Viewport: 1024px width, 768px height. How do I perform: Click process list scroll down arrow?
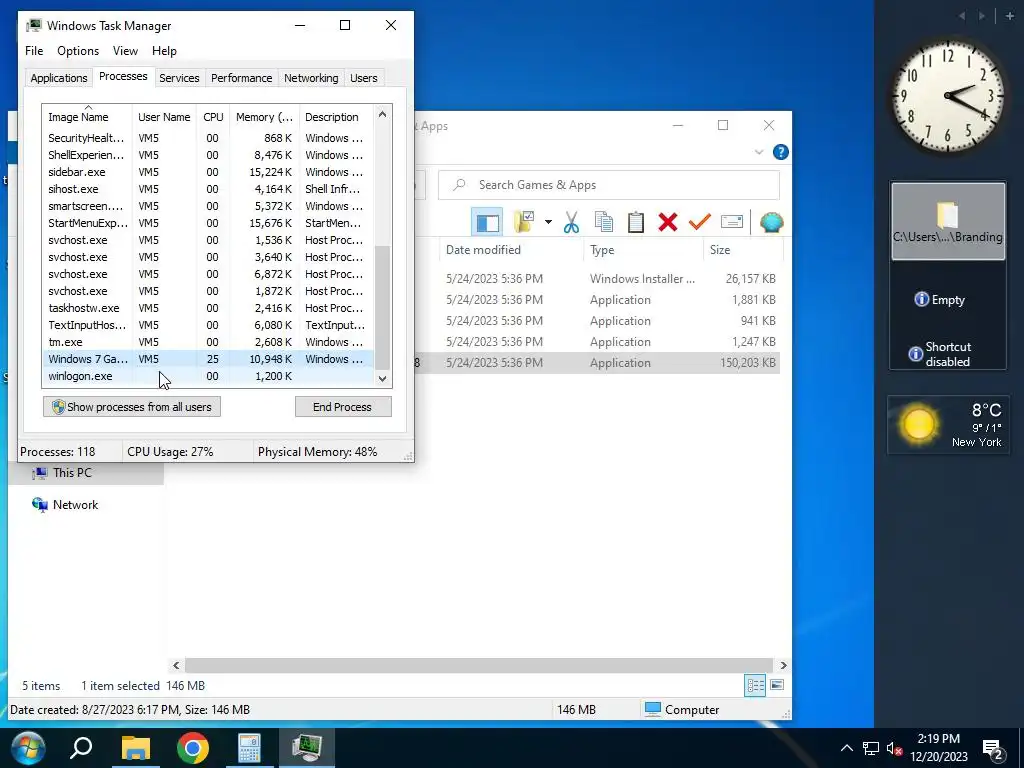tap(383, 379)
